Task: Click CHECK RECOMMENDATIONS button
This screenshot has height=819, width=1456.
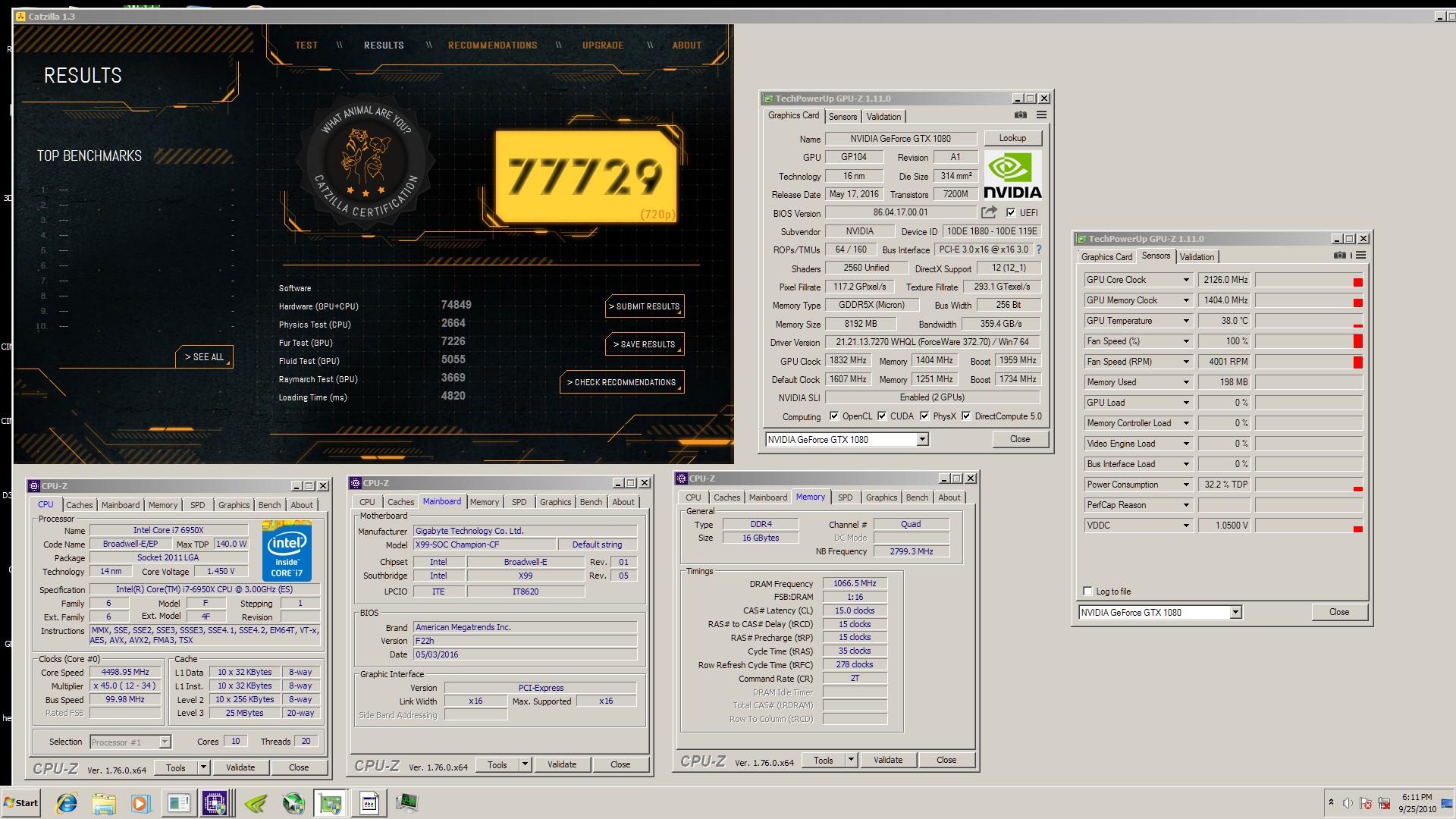Action: tap(622, 382)
